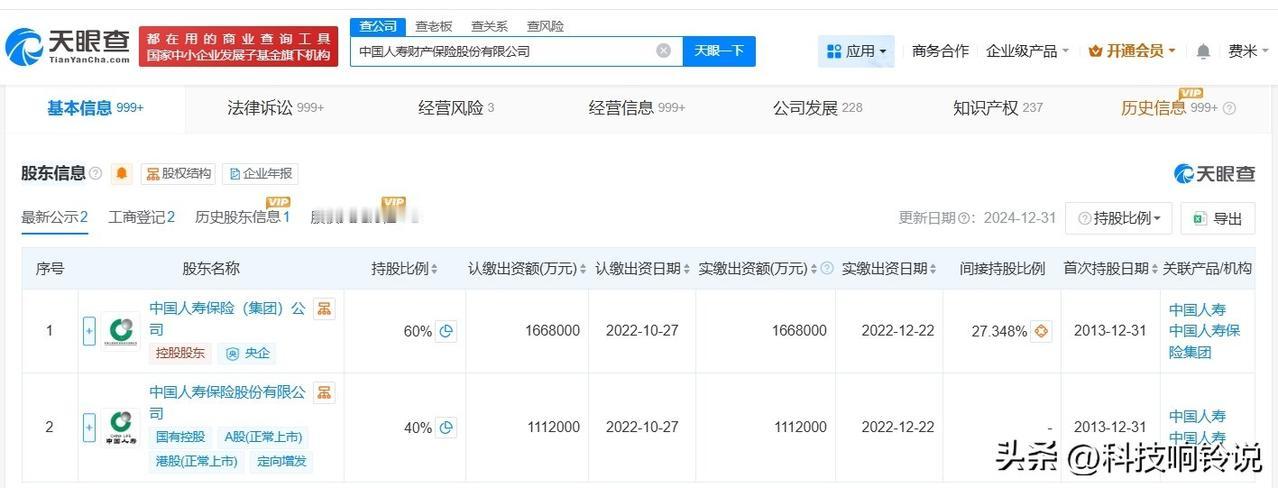Select 查老板 search mode tab
1278x488 pixels.
tap(434, 26)
